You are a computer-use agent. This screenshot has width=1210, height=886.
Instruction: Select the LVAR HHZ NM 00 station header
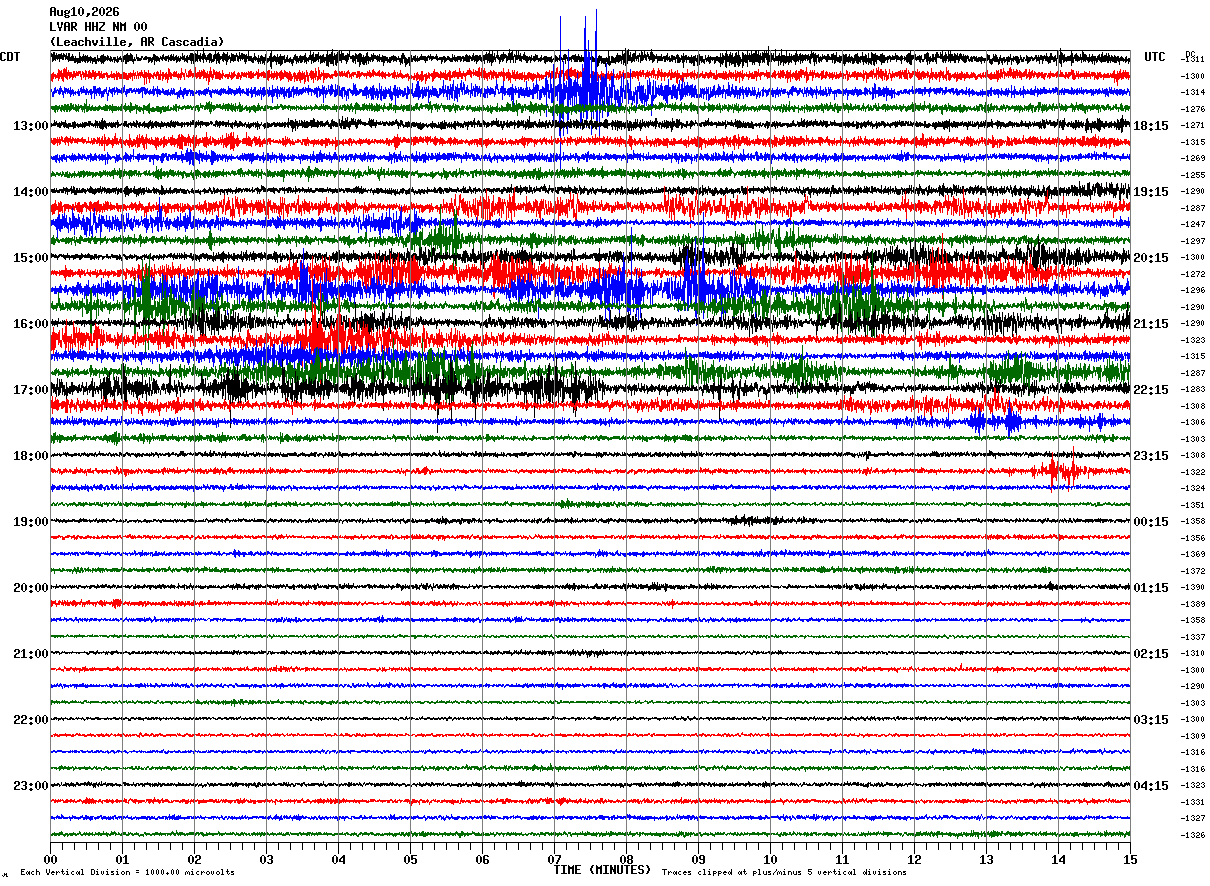tap(98, 27)
